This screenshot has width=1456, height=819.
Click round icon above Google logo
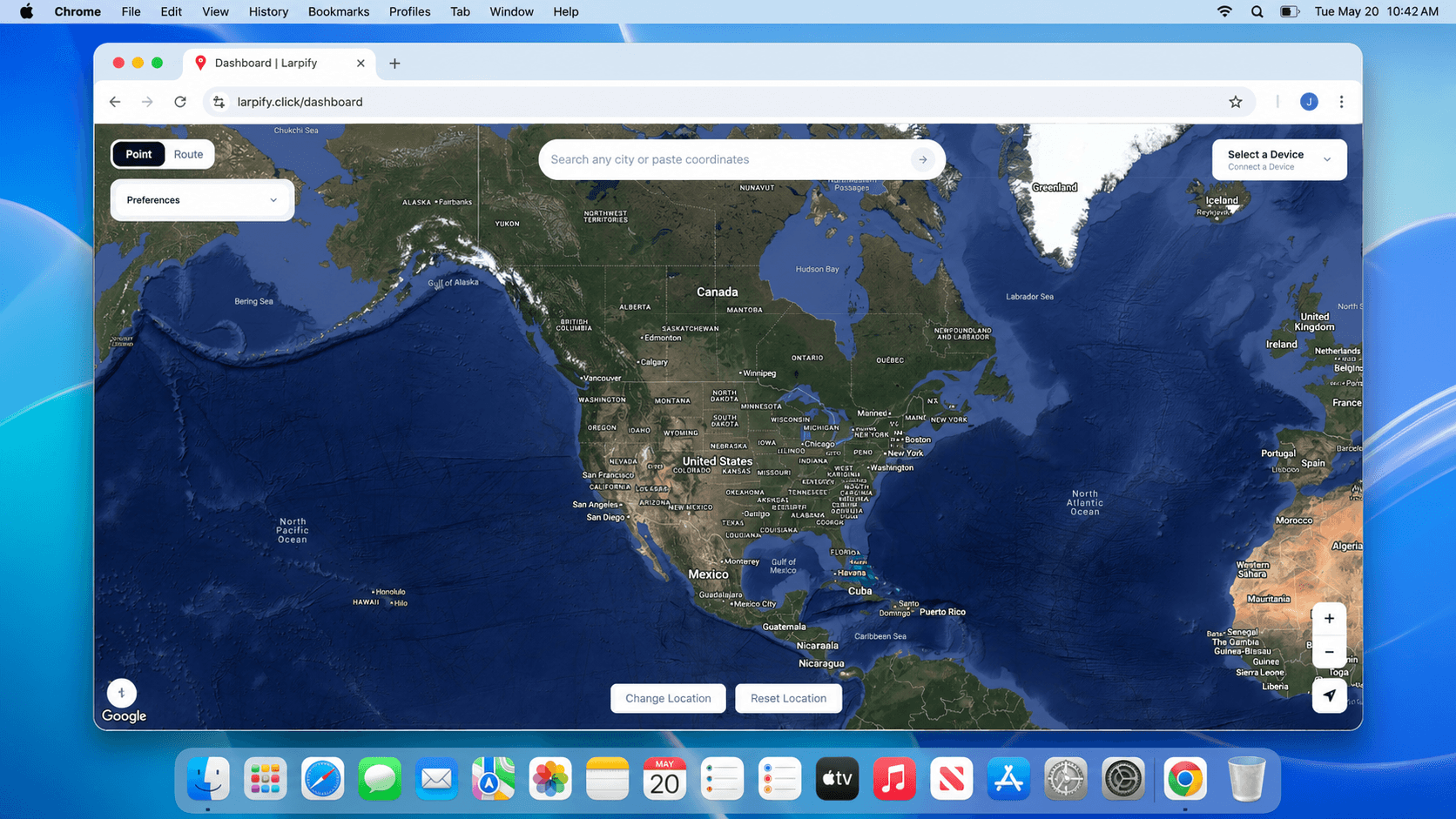pyautogui.click(x=122, y=693)
